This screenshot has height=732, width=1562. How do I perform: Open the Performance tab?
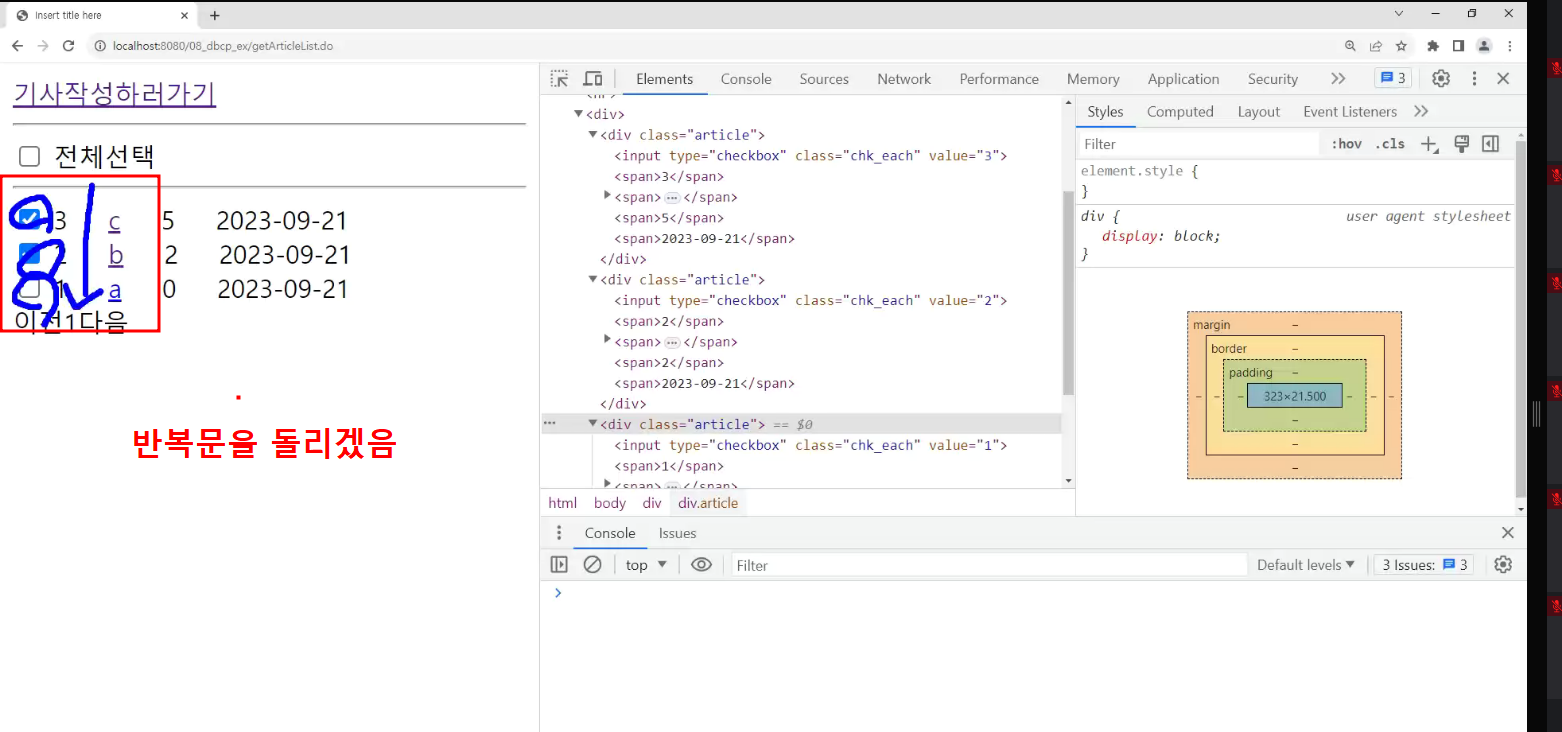click(999, 79)
